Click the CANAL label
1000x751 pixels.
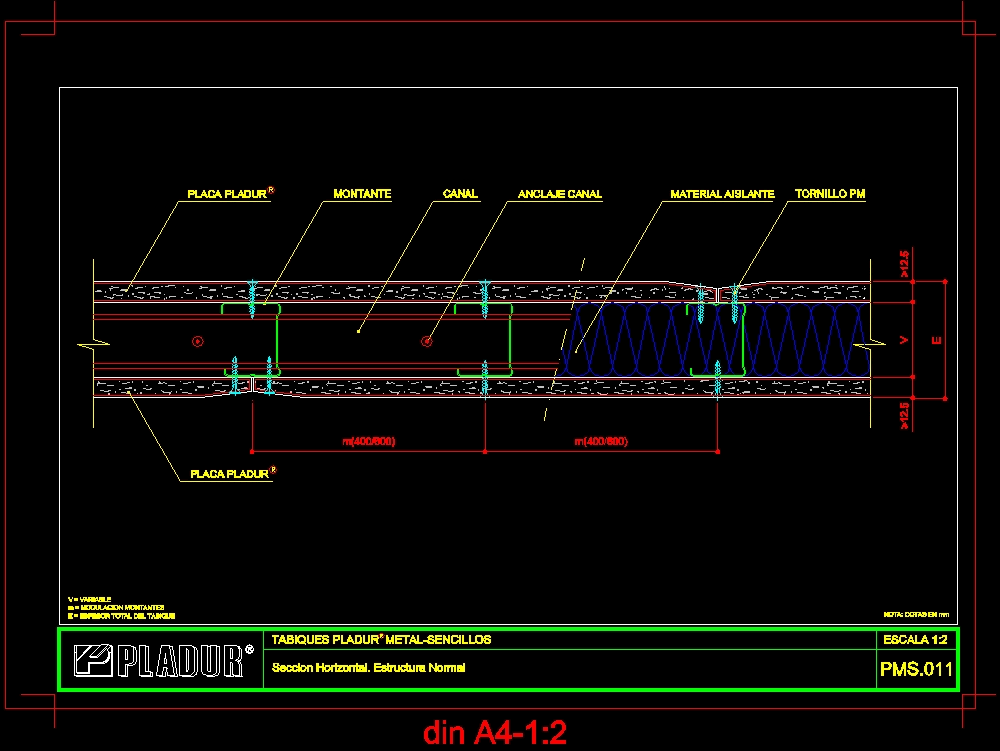(x=460, y=194)
